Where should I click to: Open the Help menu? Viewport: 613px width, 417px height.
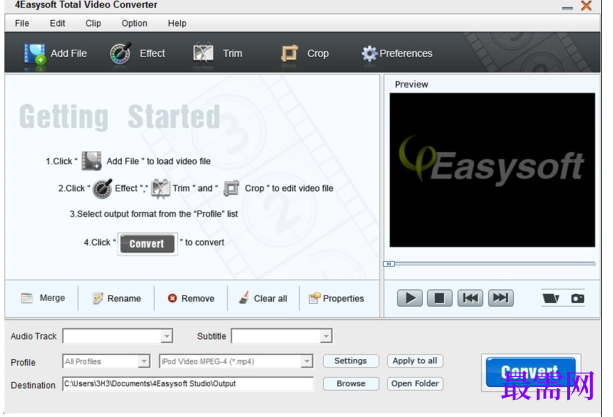(x=177, y=23)
